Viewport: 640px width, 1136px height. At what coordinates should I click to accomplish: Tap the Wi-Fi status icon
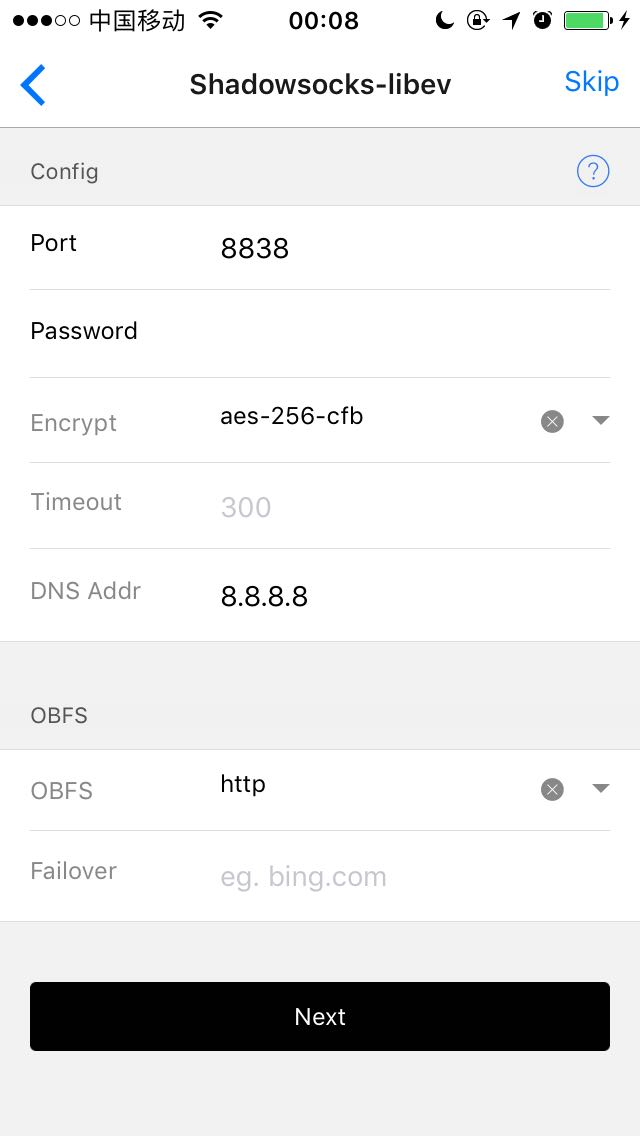click(211, 21)
